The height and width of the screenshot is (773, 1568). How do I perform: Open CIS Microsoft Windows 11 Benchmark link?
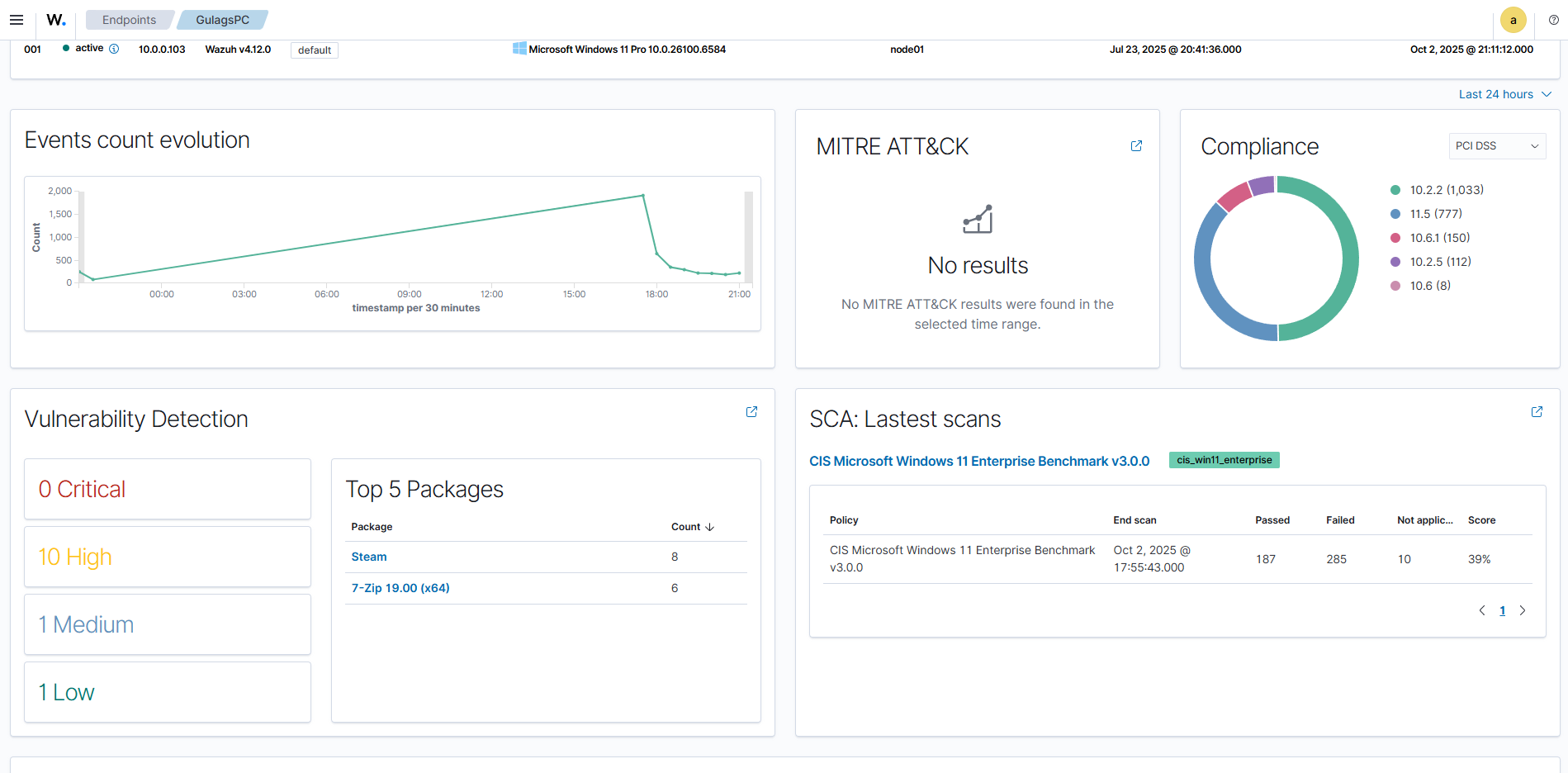click(x=978, y=461)
